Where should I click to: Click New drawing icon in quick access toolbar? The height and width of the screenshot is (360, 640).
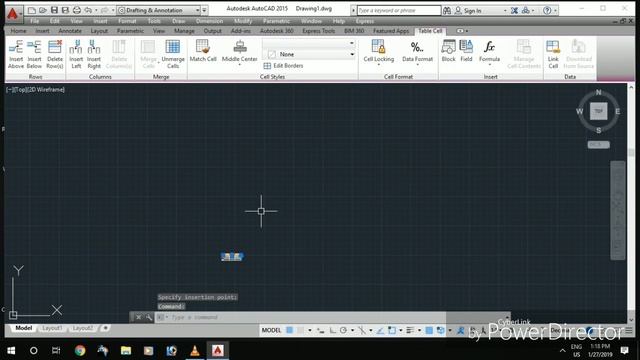32,10
